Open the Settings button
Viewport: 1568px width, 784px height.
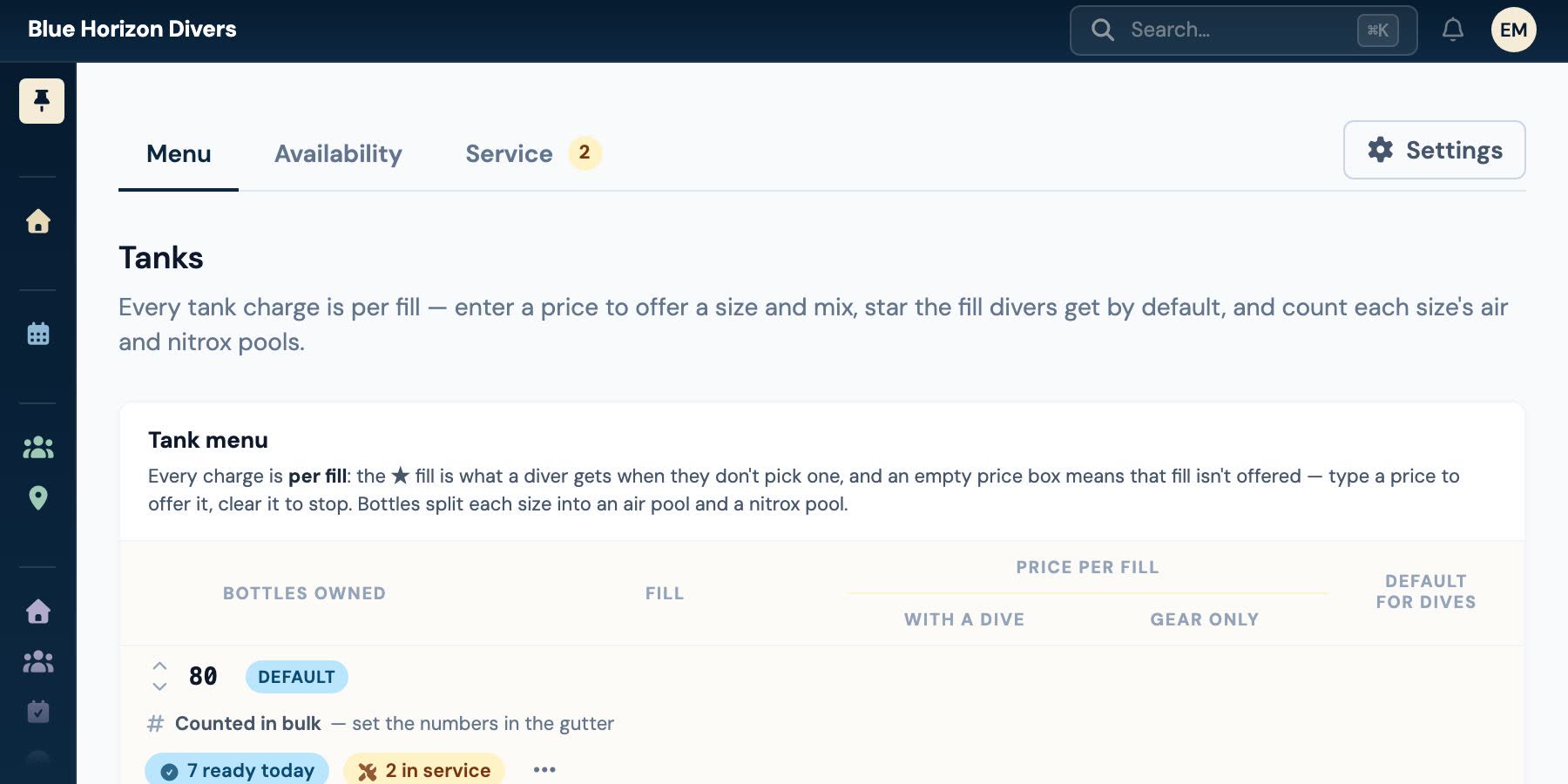pyautogui.click(x=1435, y=150)
